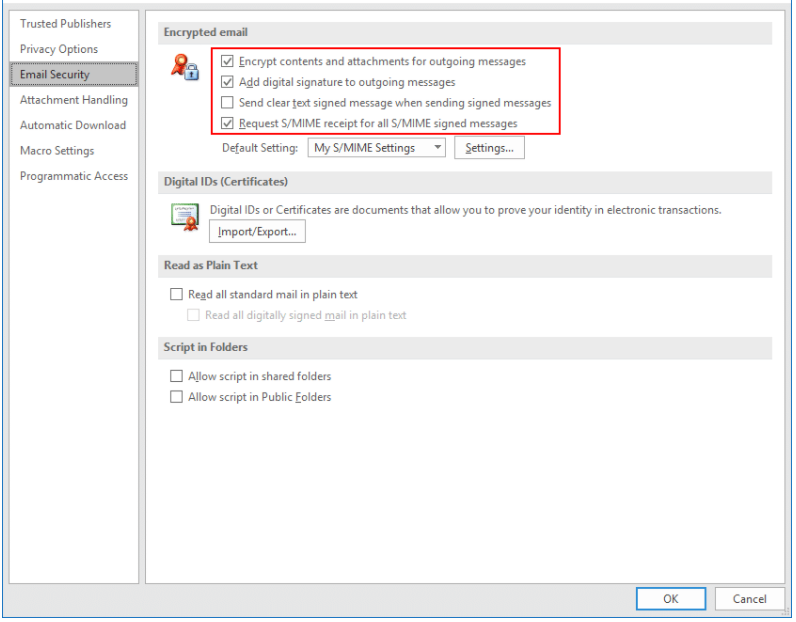Click the Digital IDs description text
796x622 pixels.
pos(466,210)
